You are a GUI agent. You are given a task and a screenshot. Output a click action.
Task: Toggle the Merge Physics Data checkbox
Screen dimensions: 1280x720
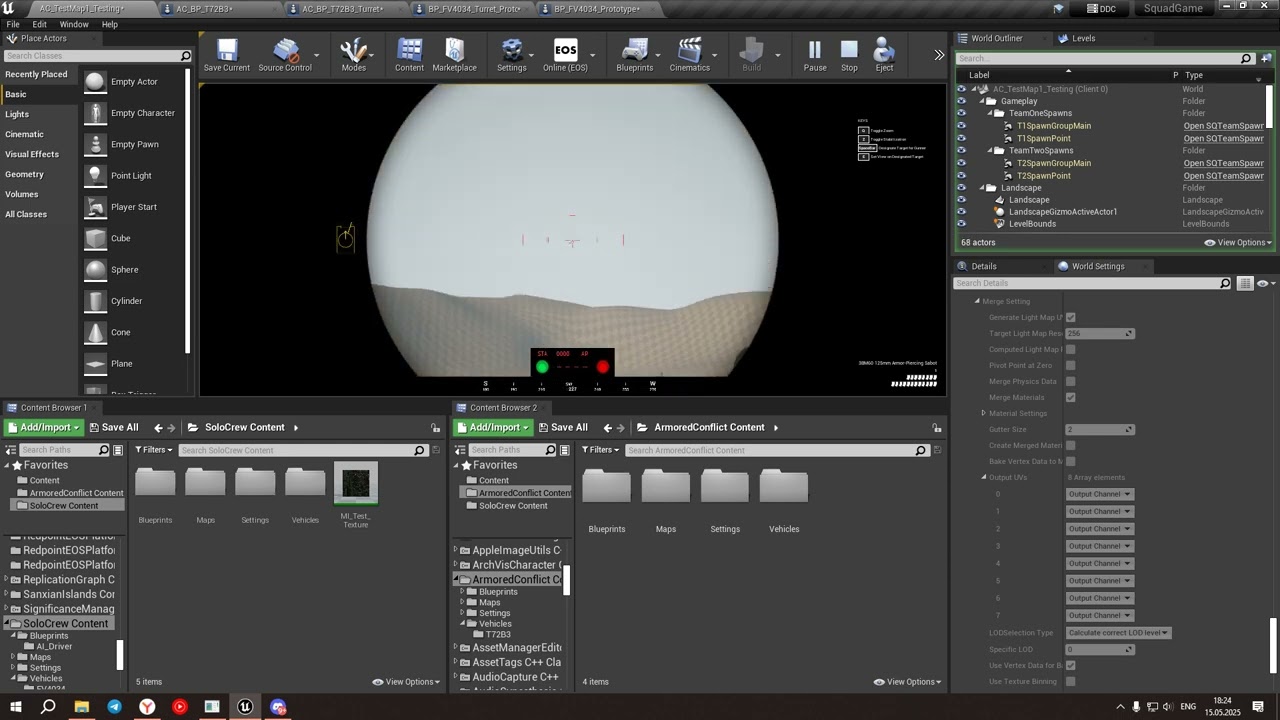coord(1070,381)
